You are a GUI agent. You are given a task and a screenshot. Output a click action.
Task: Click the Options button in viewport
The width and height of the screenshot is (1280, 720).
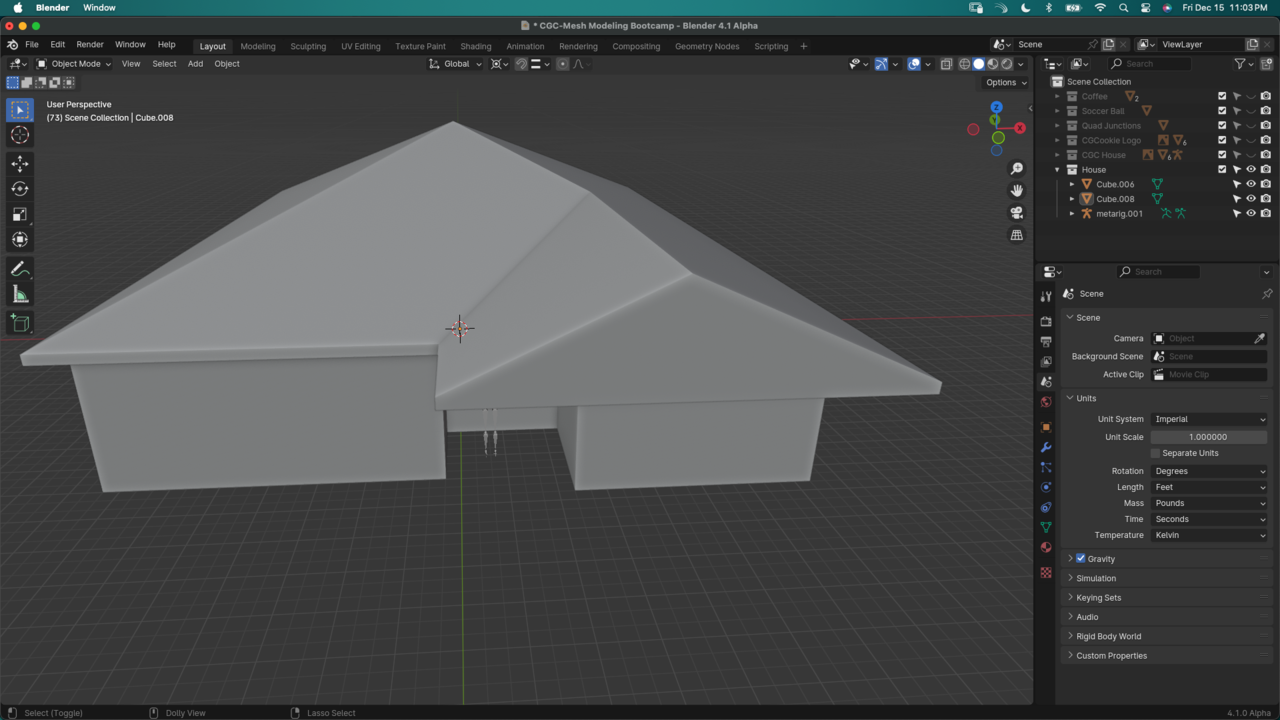click(1004, 83)
